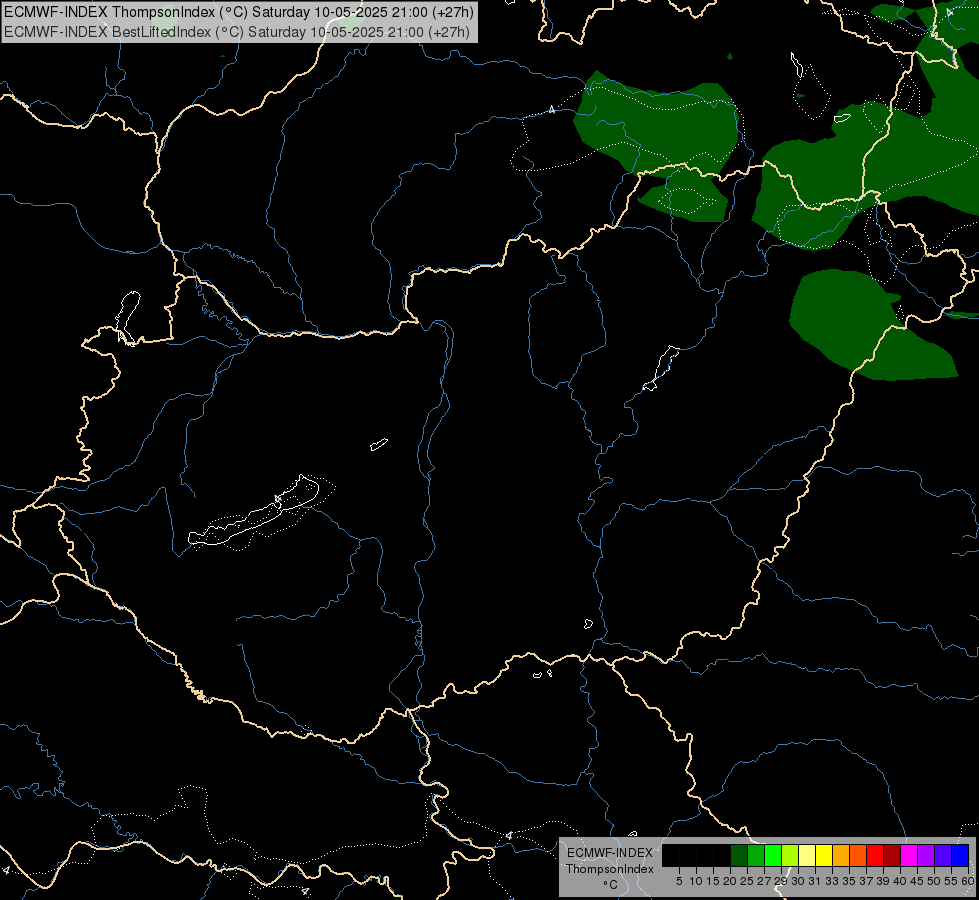The width and height of the screenshot is (979, 900).
Task: Click the legend scale value 31
Action: (x=815, y=881)
